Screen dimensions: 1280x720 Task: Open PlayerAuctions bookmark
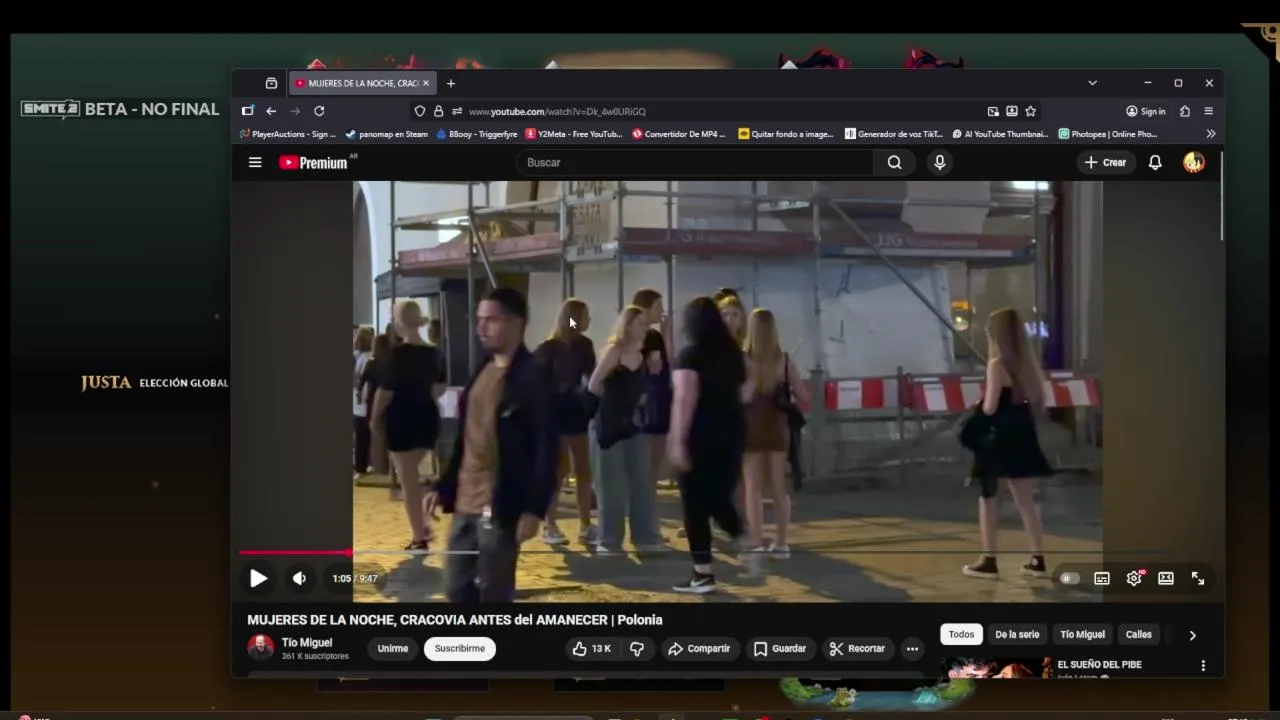tap(288, 134)
